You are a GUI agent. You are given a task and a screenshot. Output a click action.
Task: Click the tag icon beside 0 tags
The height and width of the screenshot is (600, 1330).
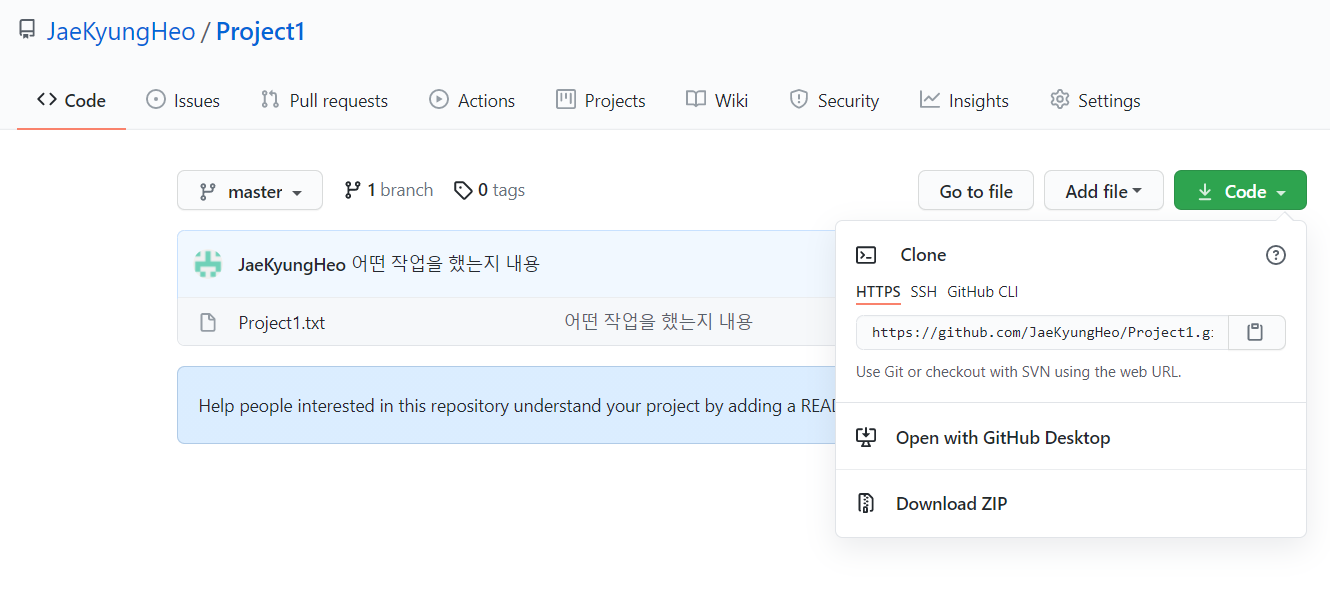pos(463,190)
